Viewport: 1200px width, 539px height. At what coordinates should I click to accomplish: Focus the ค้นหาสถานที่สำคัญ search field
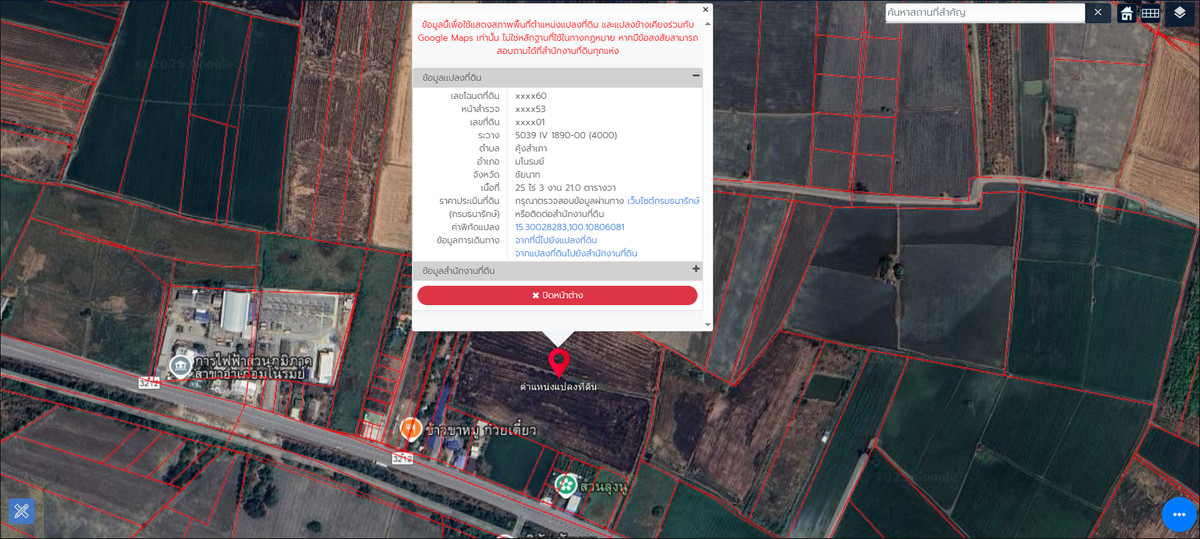click(x=984, y=13)
